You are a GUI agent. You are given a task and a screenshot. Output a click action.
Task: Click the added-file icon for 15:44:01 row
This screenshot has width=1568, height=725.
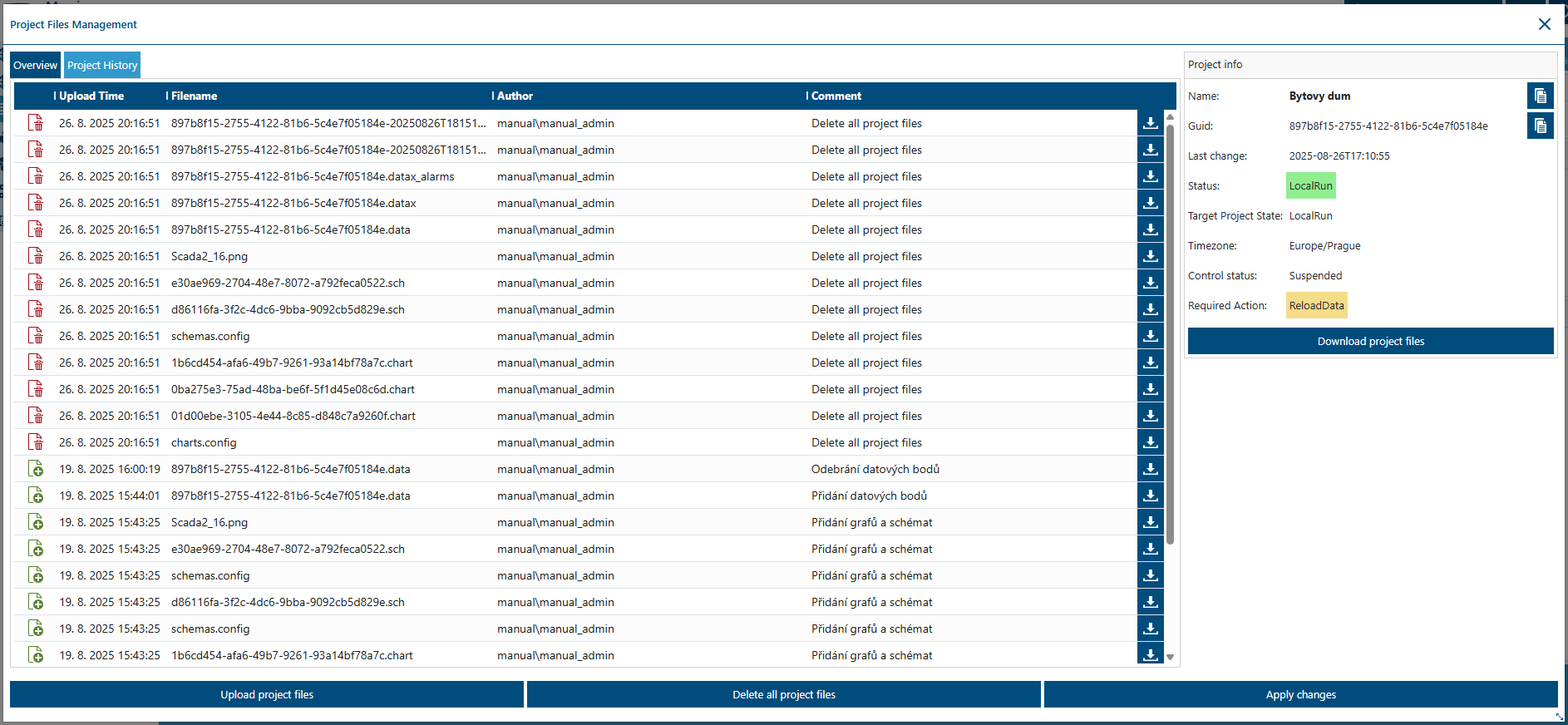click(x=36, y=496)
